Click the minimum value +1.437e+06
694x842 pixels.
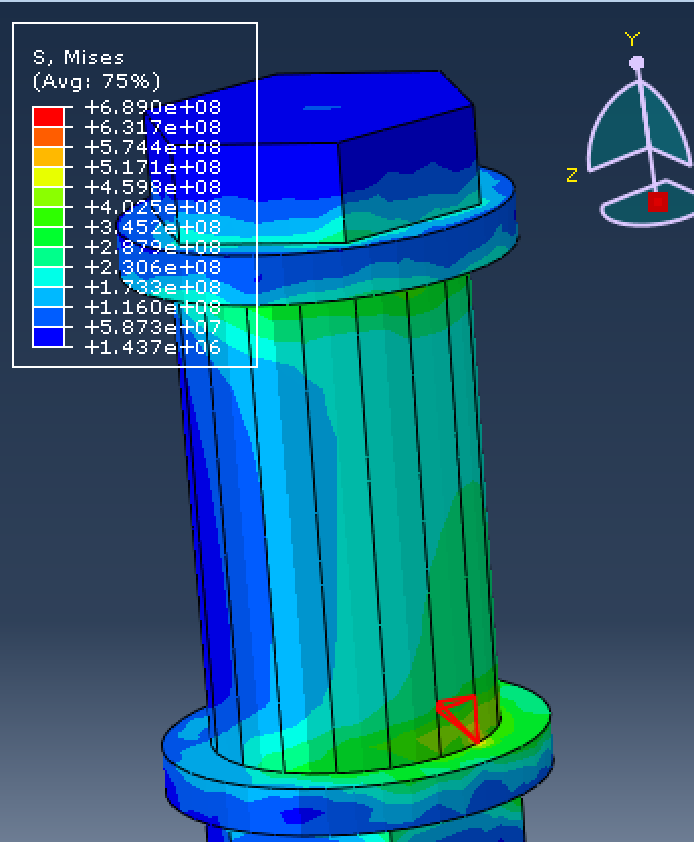153,347
